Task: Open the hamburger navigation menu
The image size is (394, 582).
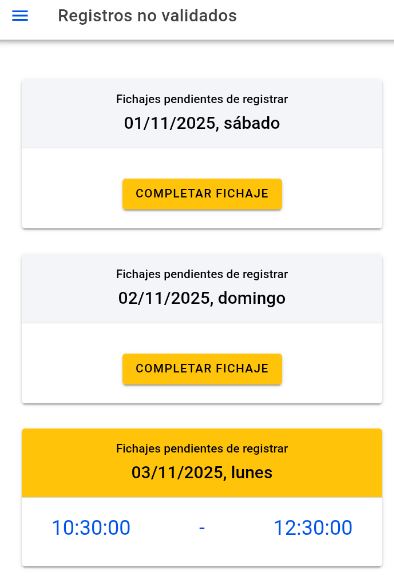Action: (x=20, y=16)
